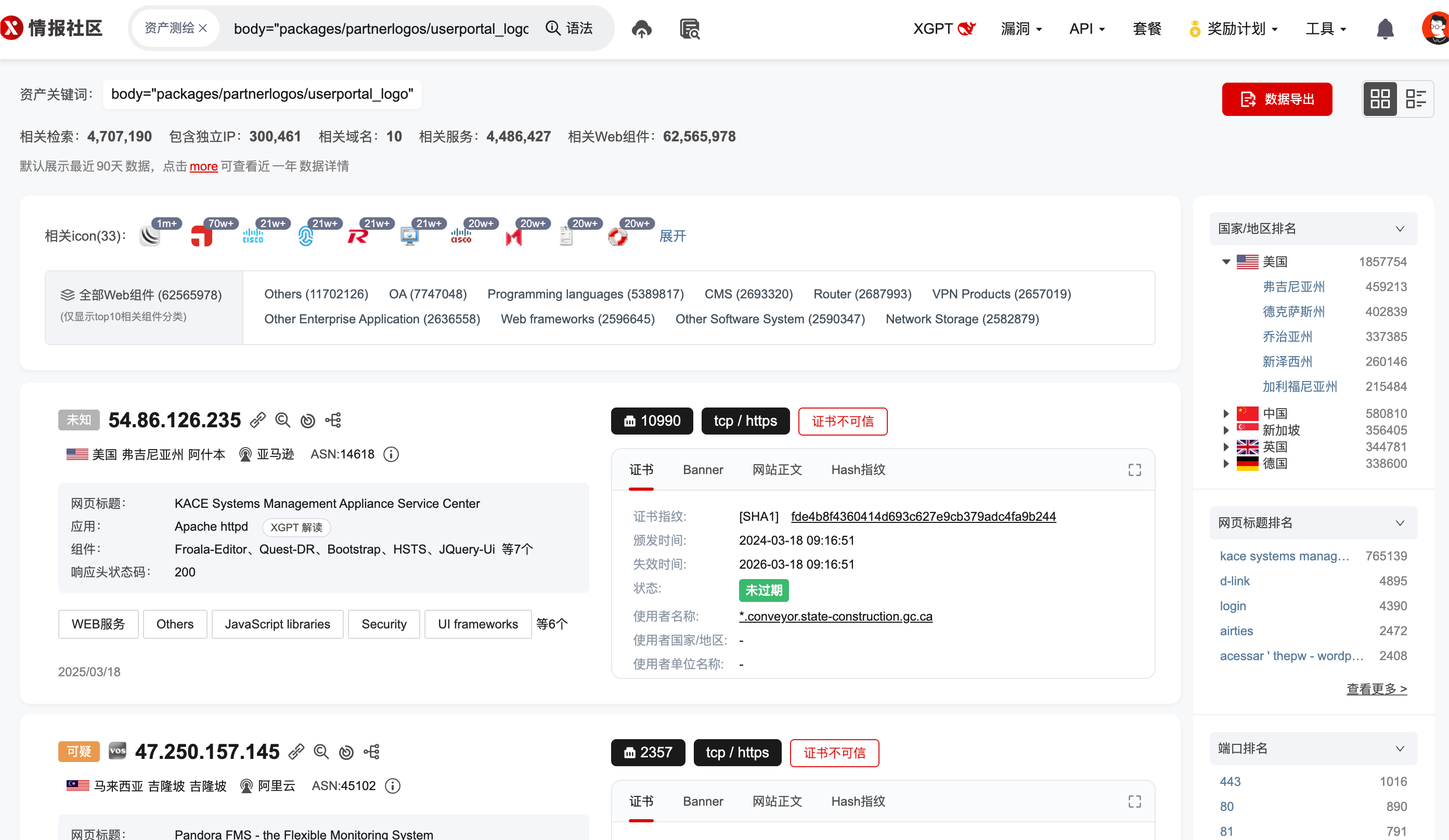Filter by port 443
This screenshot has height=840, width=1449.
1230,782
